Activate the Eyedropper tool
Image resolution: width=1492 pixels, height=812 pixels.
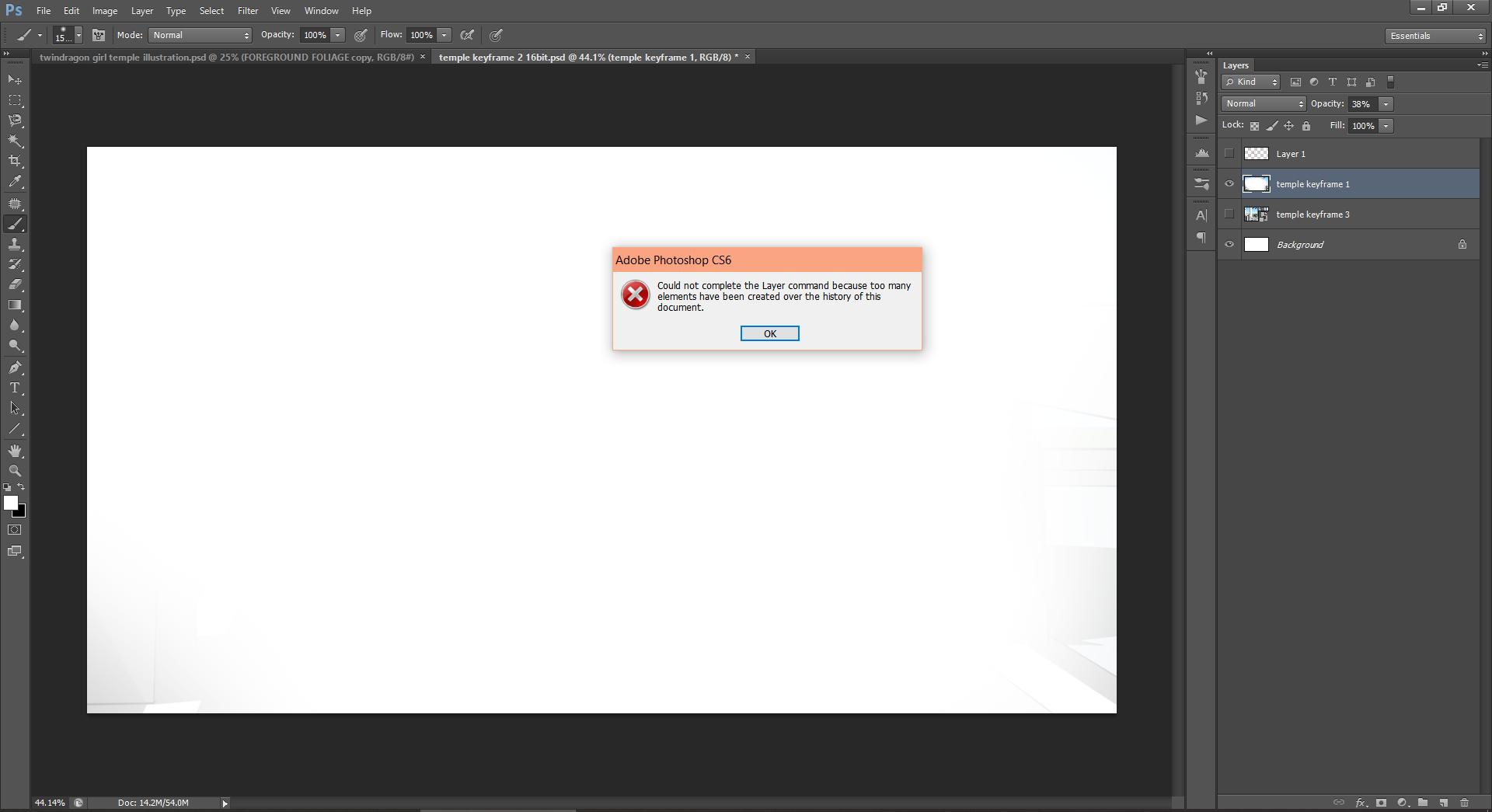pyautogui.click(x=15, y=181)
